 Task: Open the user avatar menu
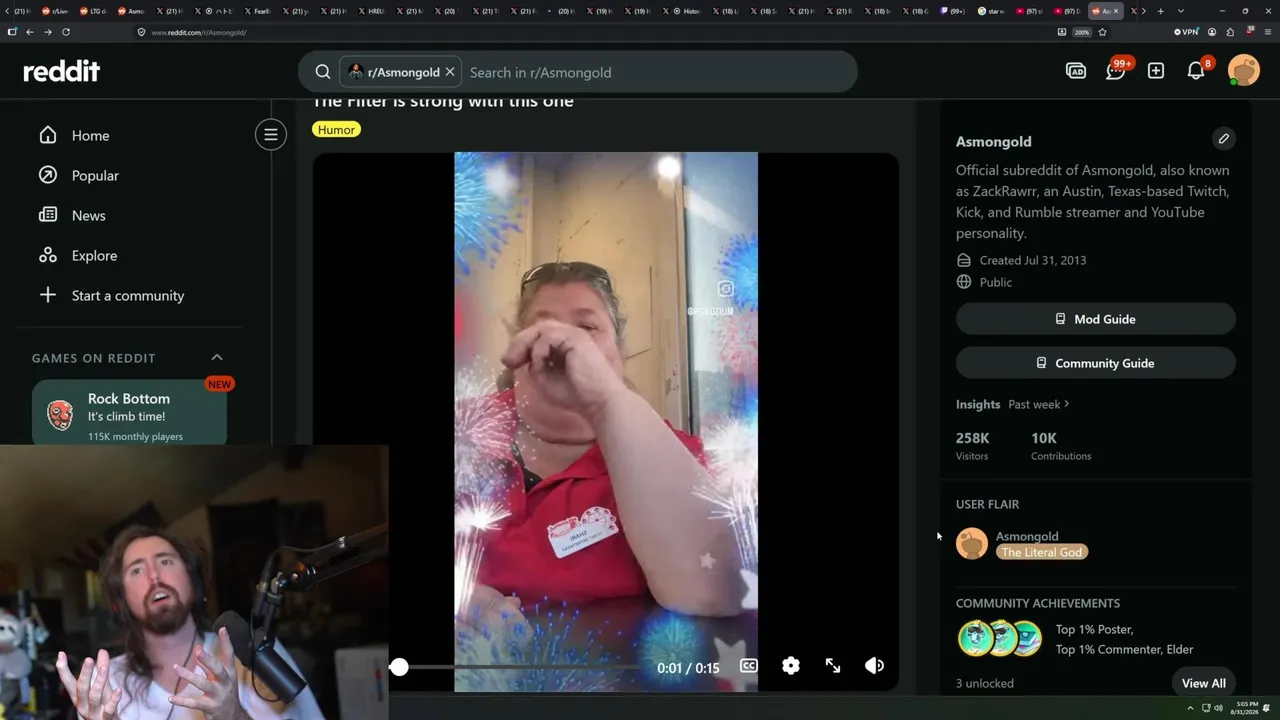(x=1244, y=70)
